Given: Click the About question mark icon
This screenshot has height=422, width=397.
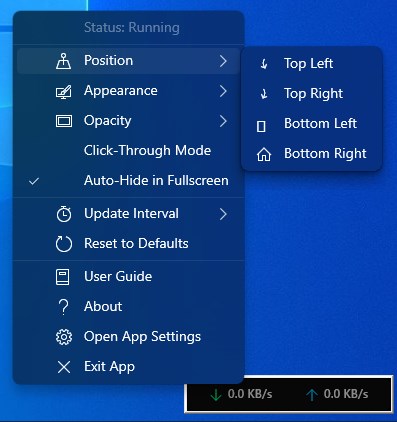Looking at the screenshot, I should tap(63, 307).
